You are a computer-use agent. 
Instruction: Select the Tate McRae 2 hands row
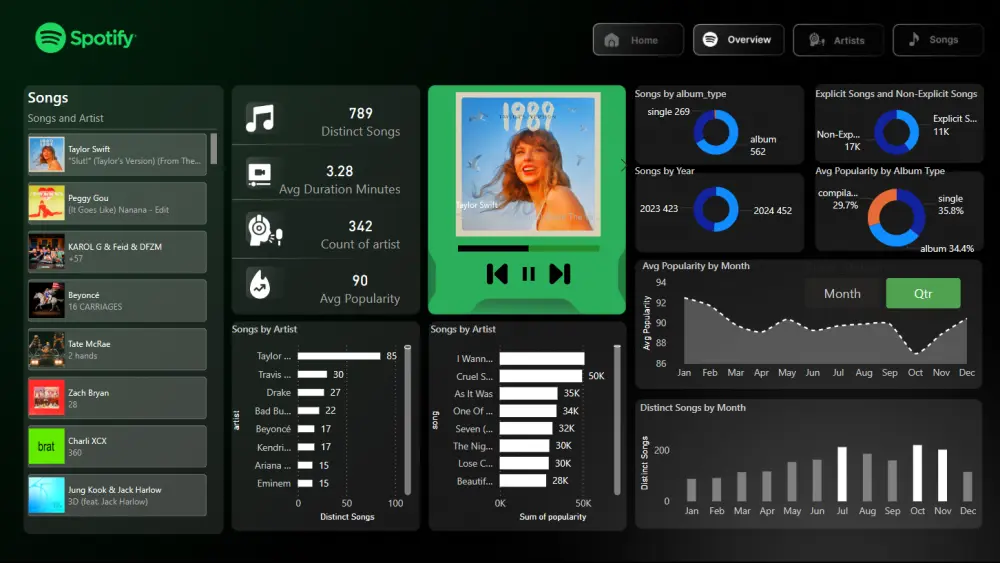pyautogui.click(x=117, y=349)
